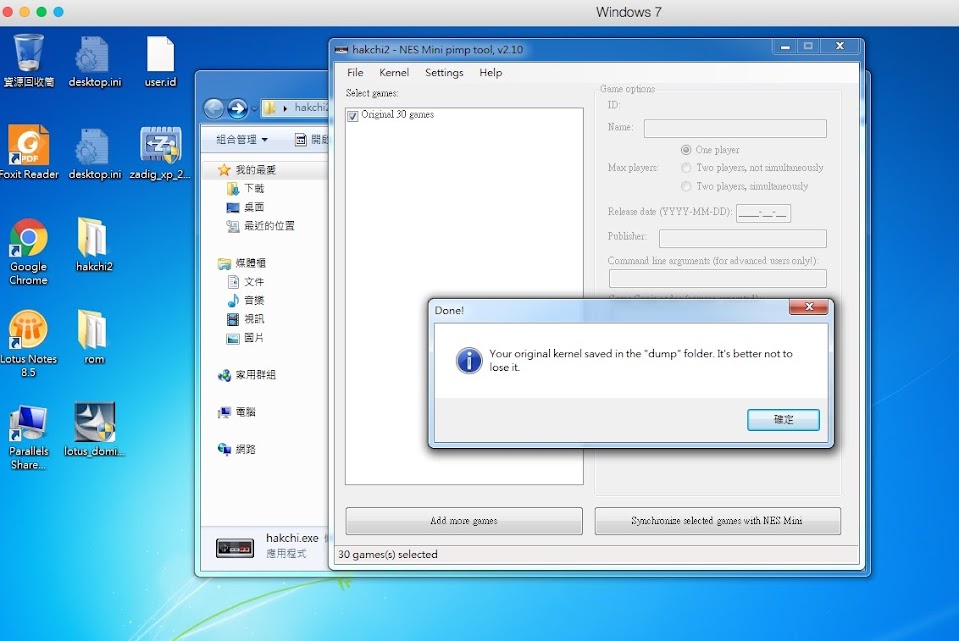Select 我的最愛 favorites in Explorer sidebar
The width and height of the screenshot is (959, 641).
tap(248, 169)
